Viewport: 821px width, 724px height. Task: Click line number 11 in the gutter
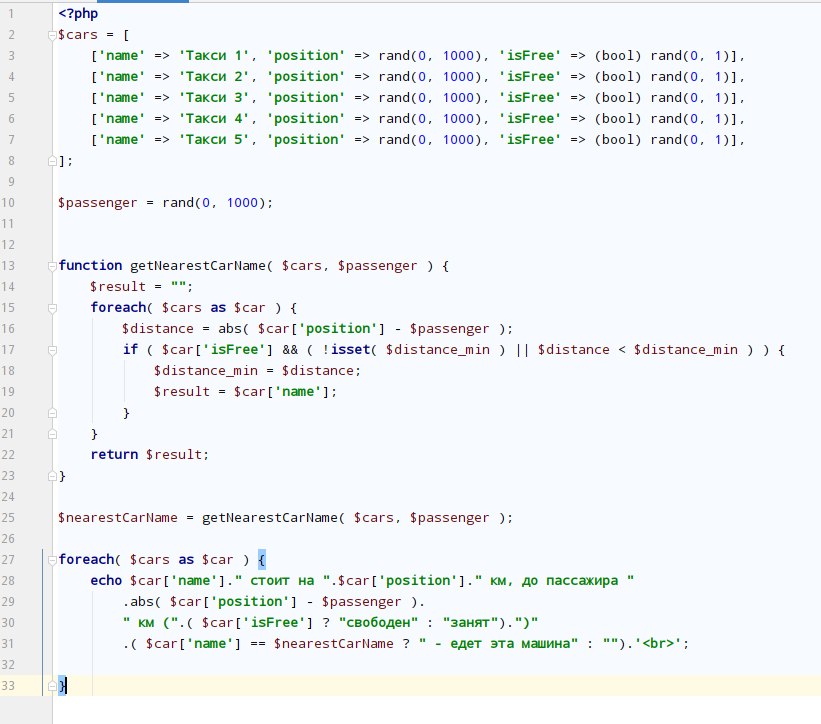point(8,224)
